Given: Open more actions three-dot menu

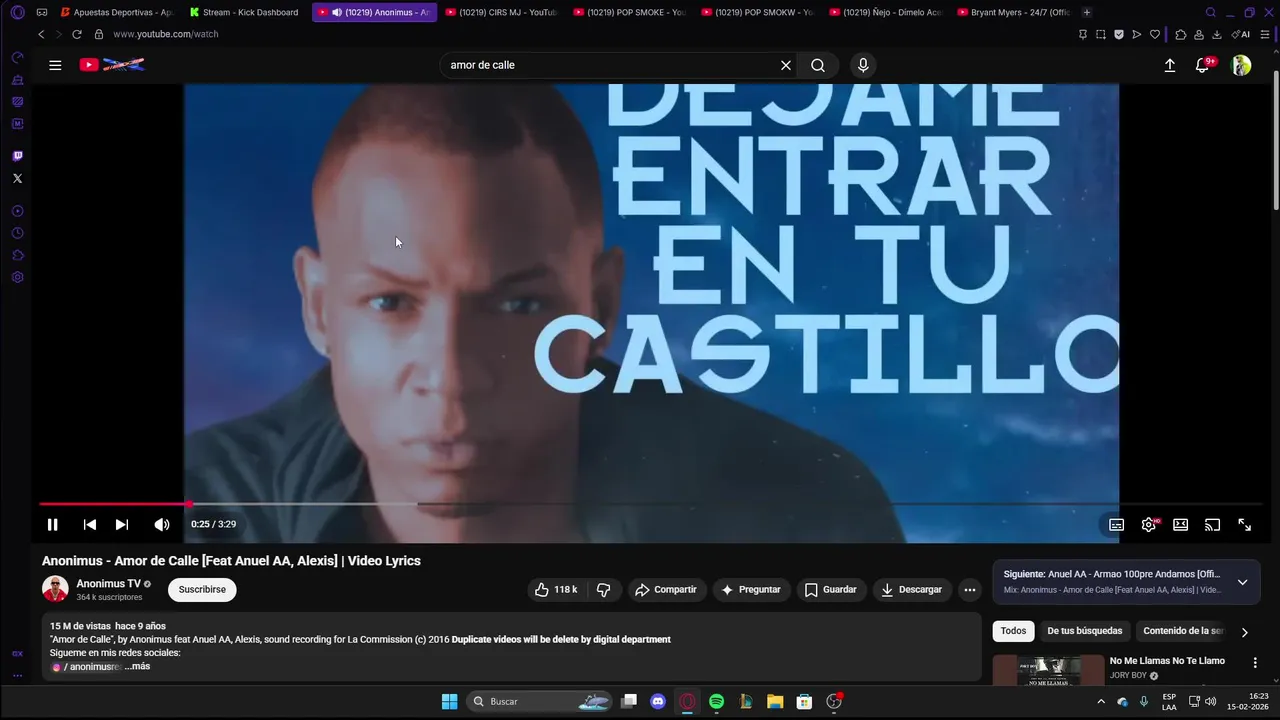Looking at the screenshot, I should click(x=969, y=590).
